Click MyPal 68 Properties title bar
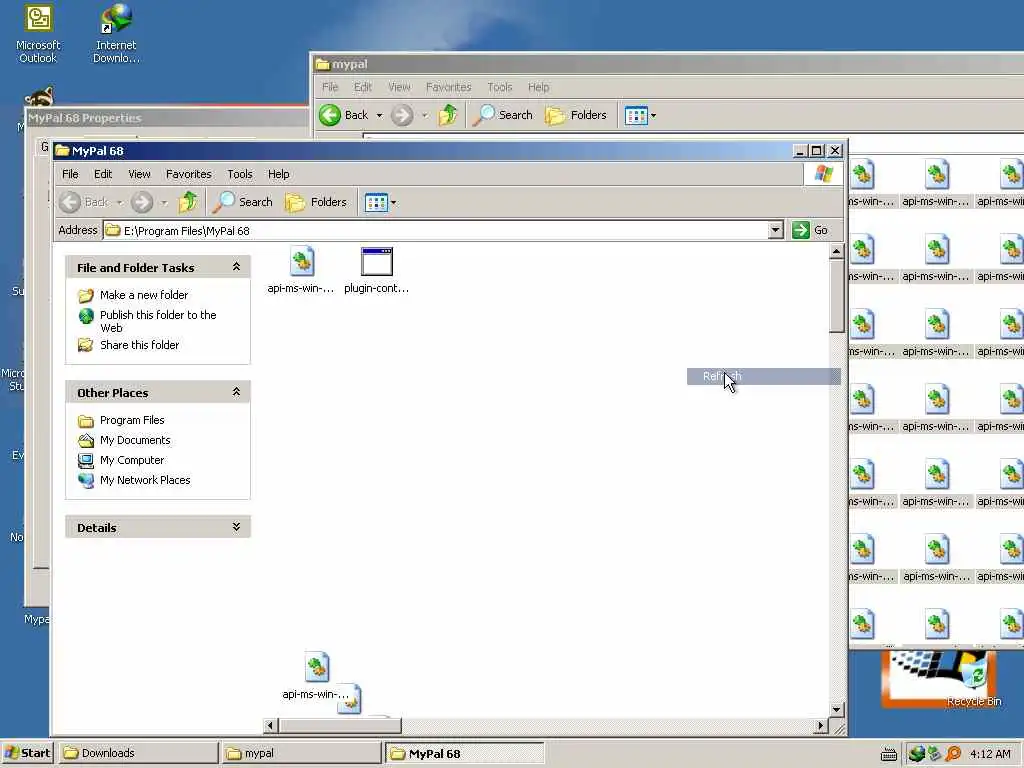This screenshot has height=768, width=1024. tap(167, 118)
